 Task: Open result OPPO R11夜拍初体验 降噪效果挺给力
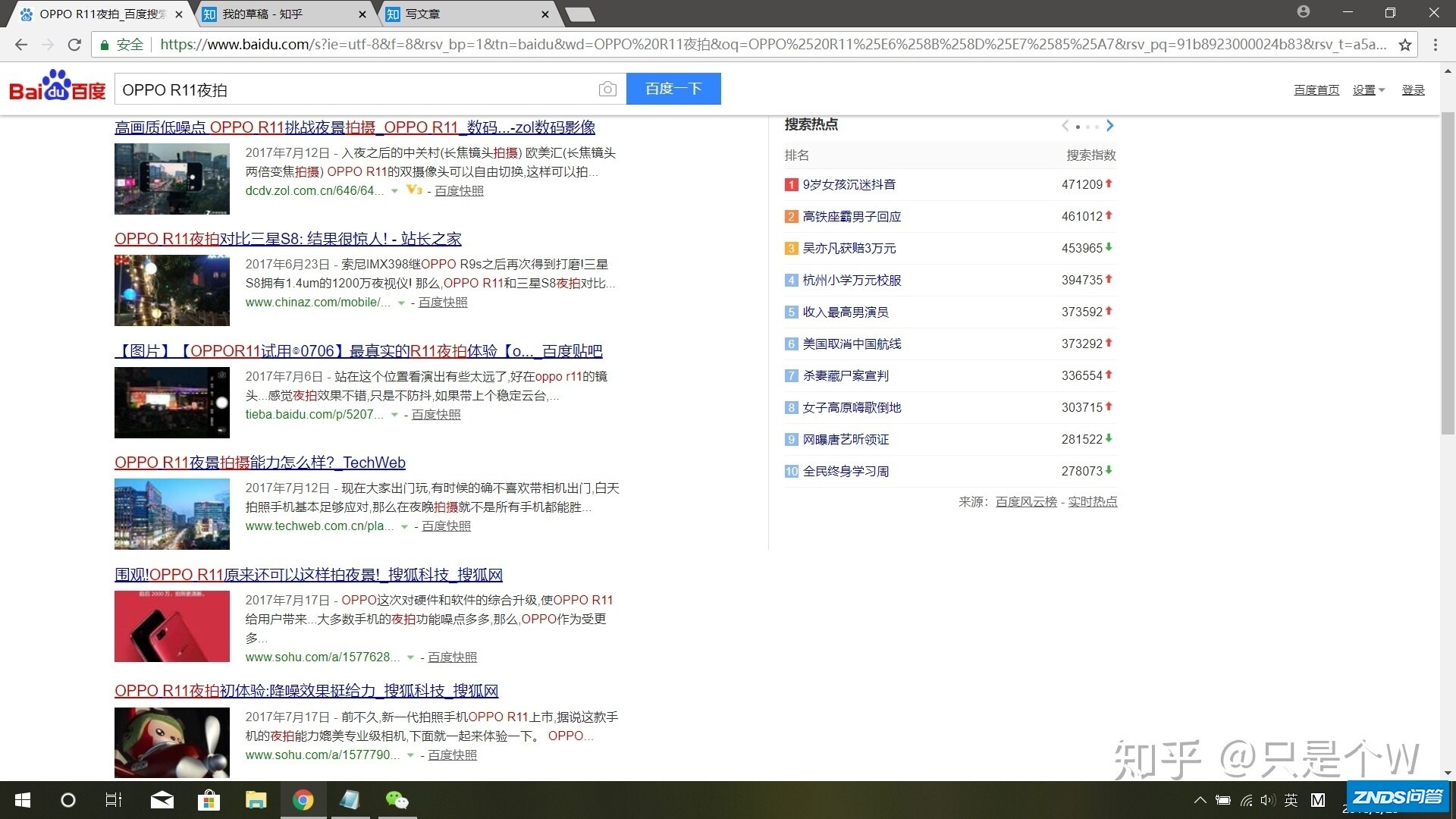306,691
